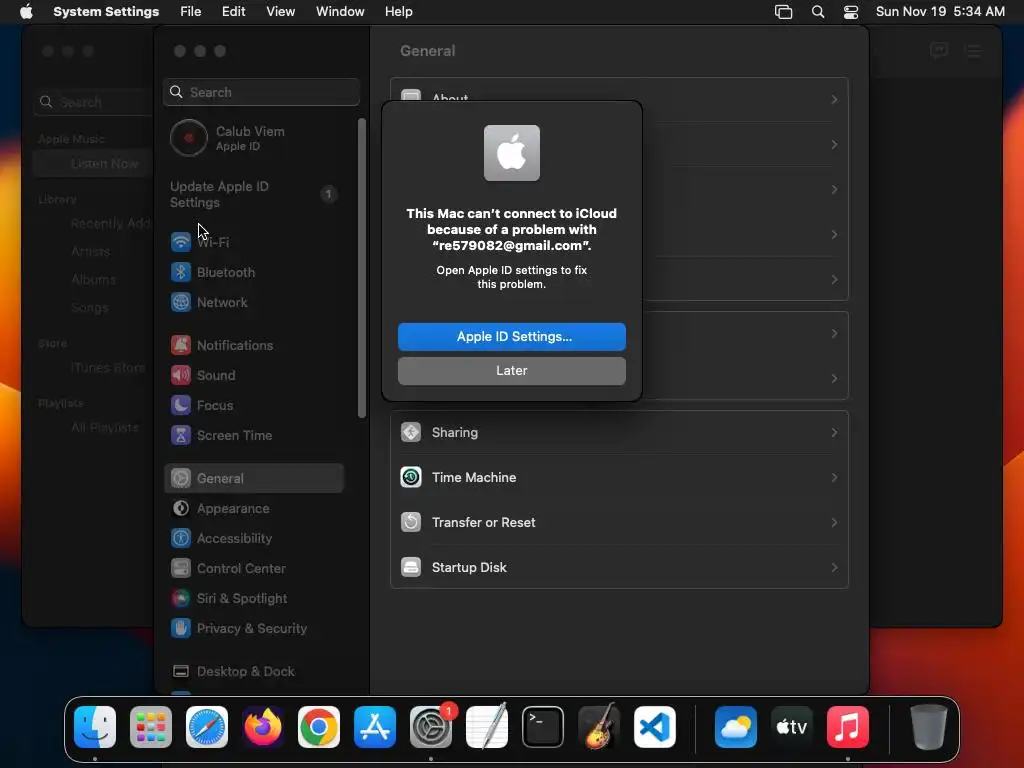The width and height of the screenshot is (1024, 768).
Task: Select Artists in Music window sidebar
Action: click(x=90, y=251)
